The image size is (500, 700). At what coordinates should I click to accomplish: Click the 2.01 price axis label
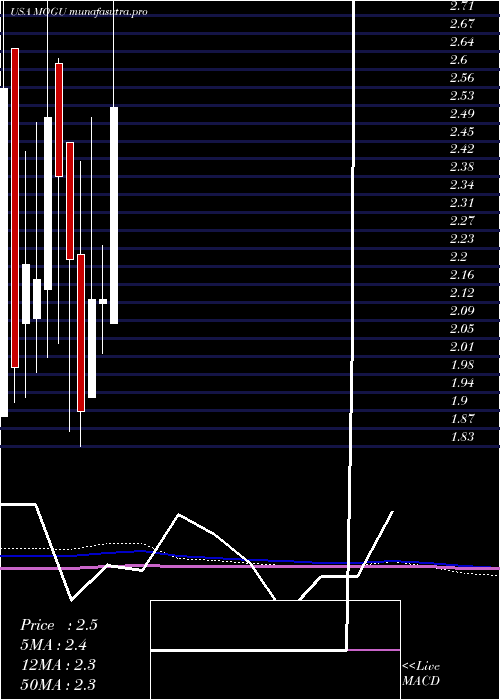coord(462,346)
